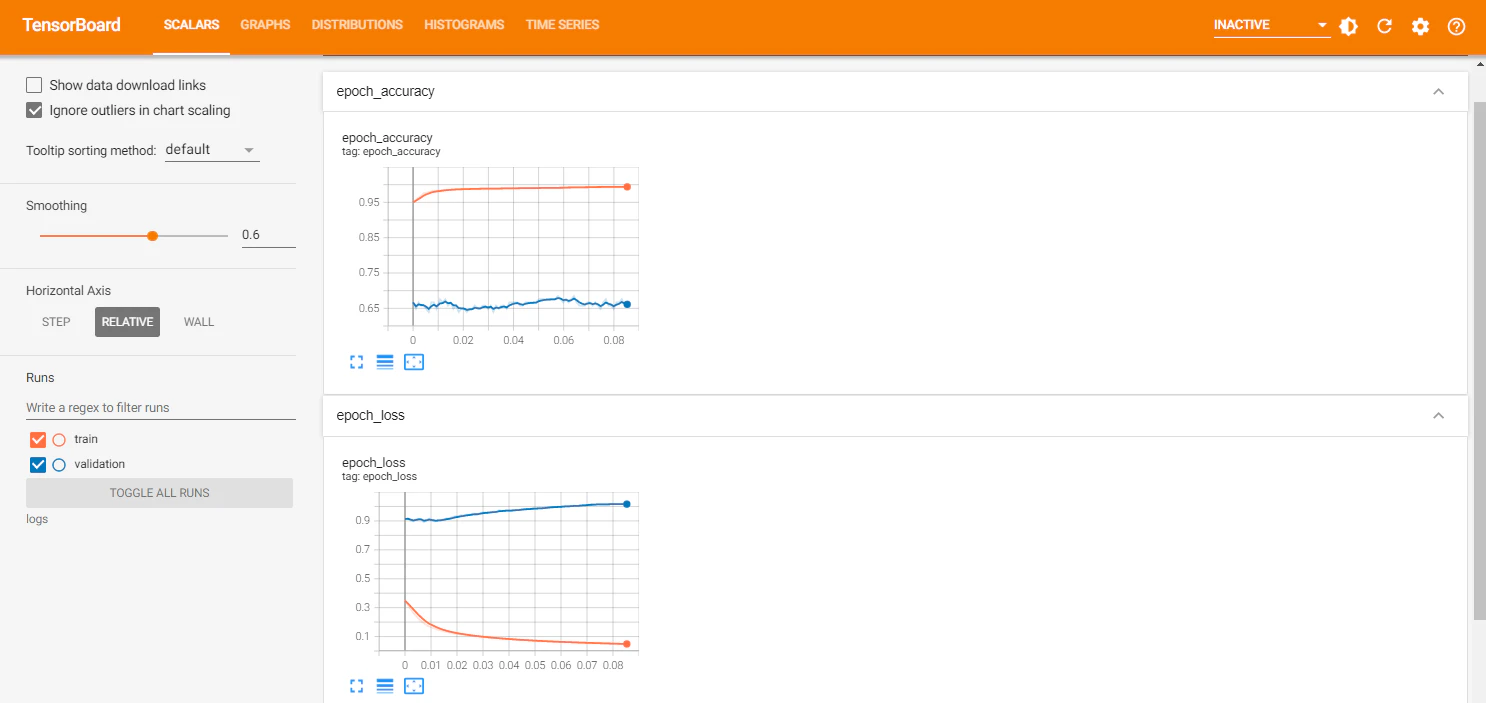Switch to the GRAPHS tab

pos(265,25)
